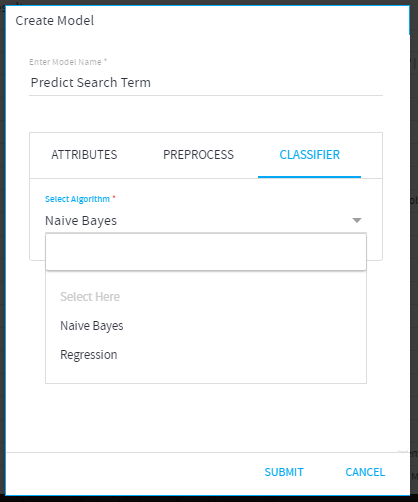This screenshot has height=502, width=418.
Task: Click the dark backdrop left of the dialog
Action: (x=2, y=250)
